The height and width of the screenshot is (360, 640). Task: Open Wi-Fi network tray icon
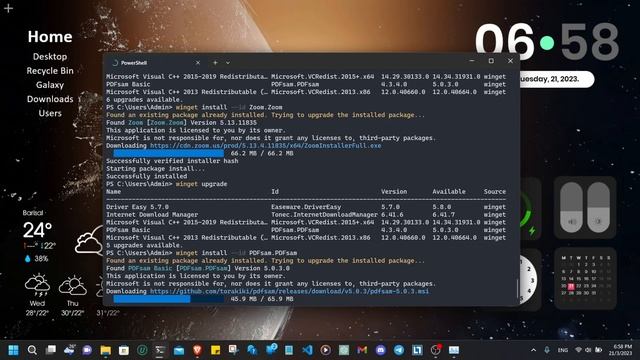pos(578,350)
